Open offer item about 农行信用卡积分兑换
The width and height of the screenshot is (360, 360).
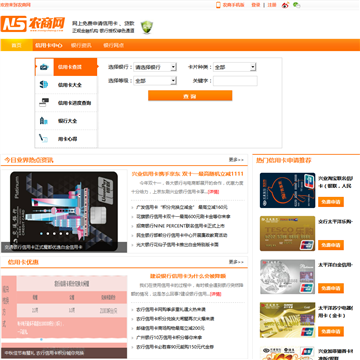click(x=175, y=319)
